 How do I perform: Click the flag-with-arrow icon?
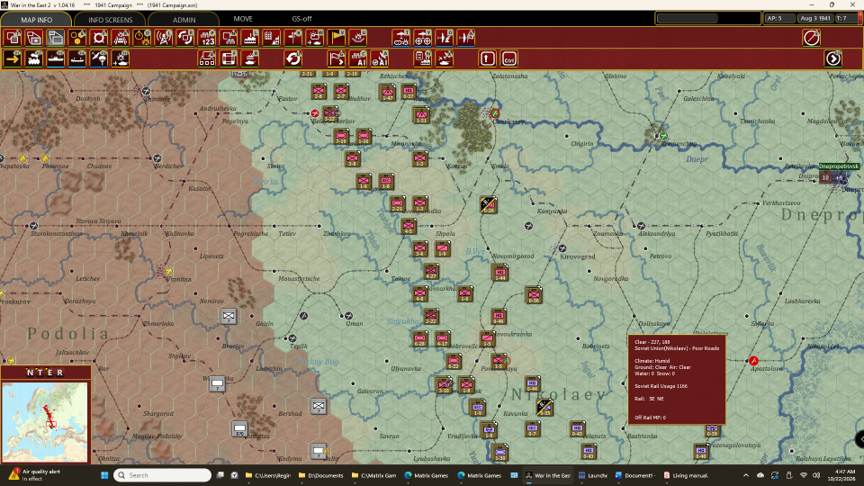(336, 58)
